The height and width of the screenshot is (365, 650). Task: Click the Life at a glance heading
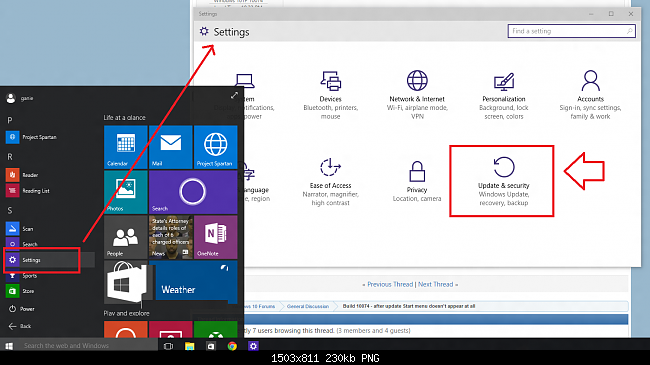pos(124,118)
